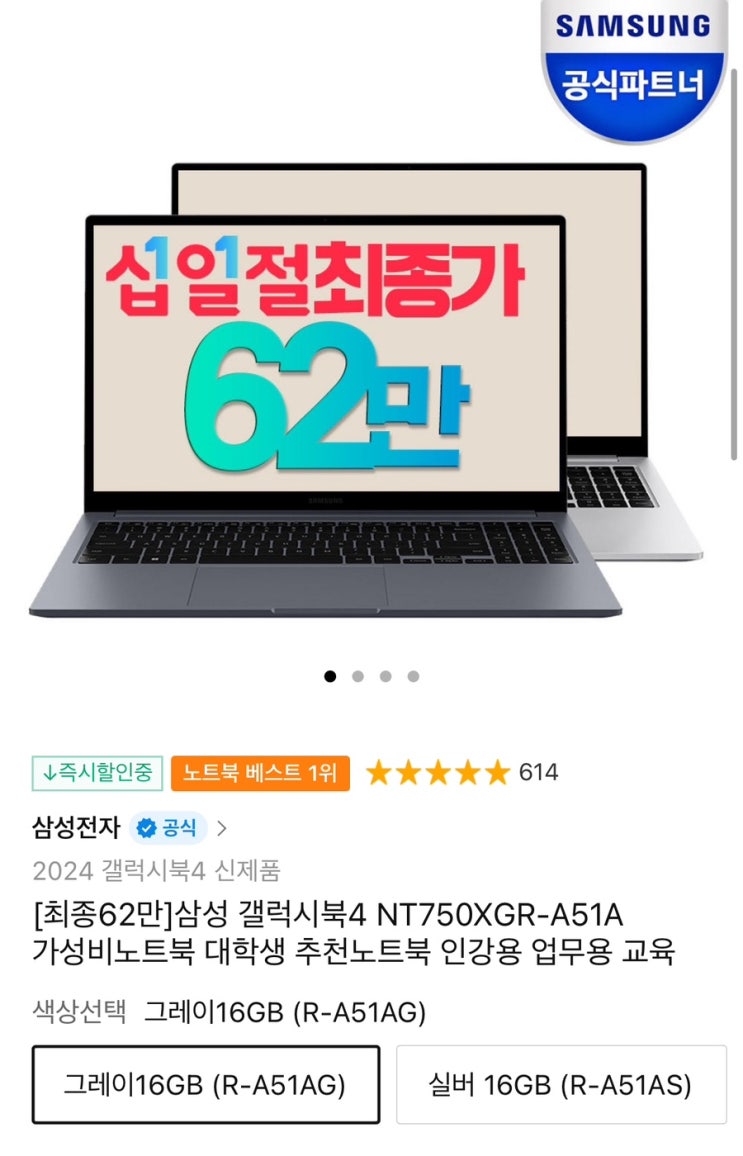
Task: Click the blue verified checkmark icon
Action: [x=147, y=829]
